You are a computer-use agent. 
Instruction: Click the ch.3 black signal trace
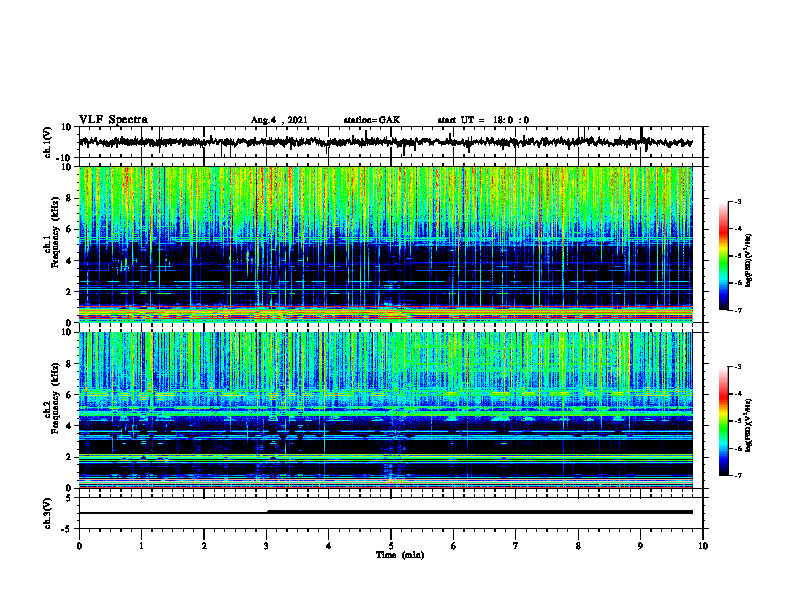point(385,512)
